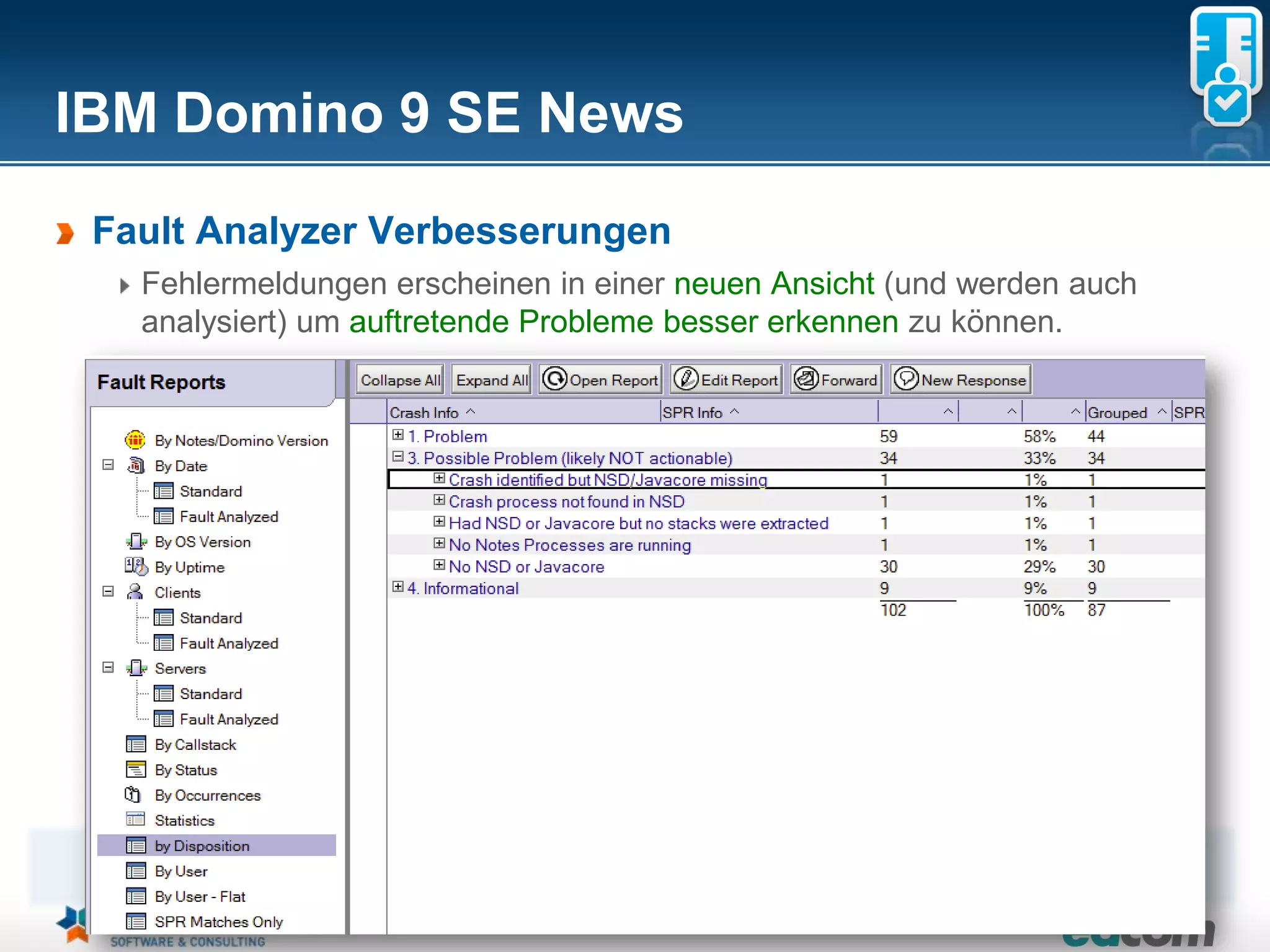The height and width of the screenshot is (952, 1270).
Task: Expand the 'No NSD or Javacore' row
Action: (439, 565)
